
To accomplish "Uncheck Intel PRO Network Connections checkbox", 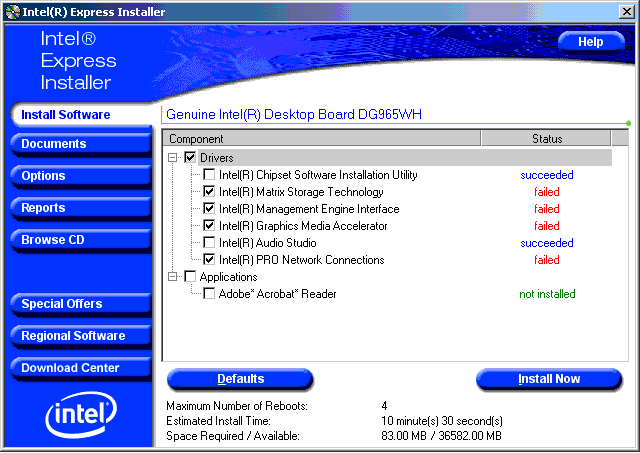I will [x=209, y=260].
